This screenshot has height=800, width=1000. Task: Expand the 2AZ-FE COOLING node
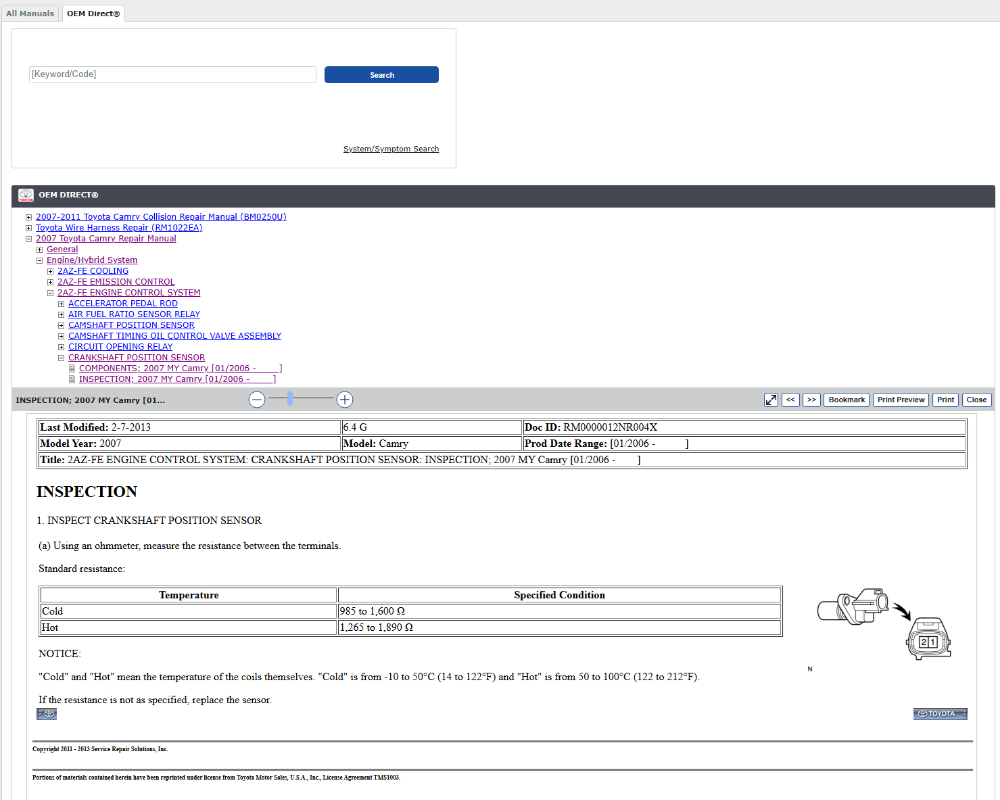pos(50,272)
